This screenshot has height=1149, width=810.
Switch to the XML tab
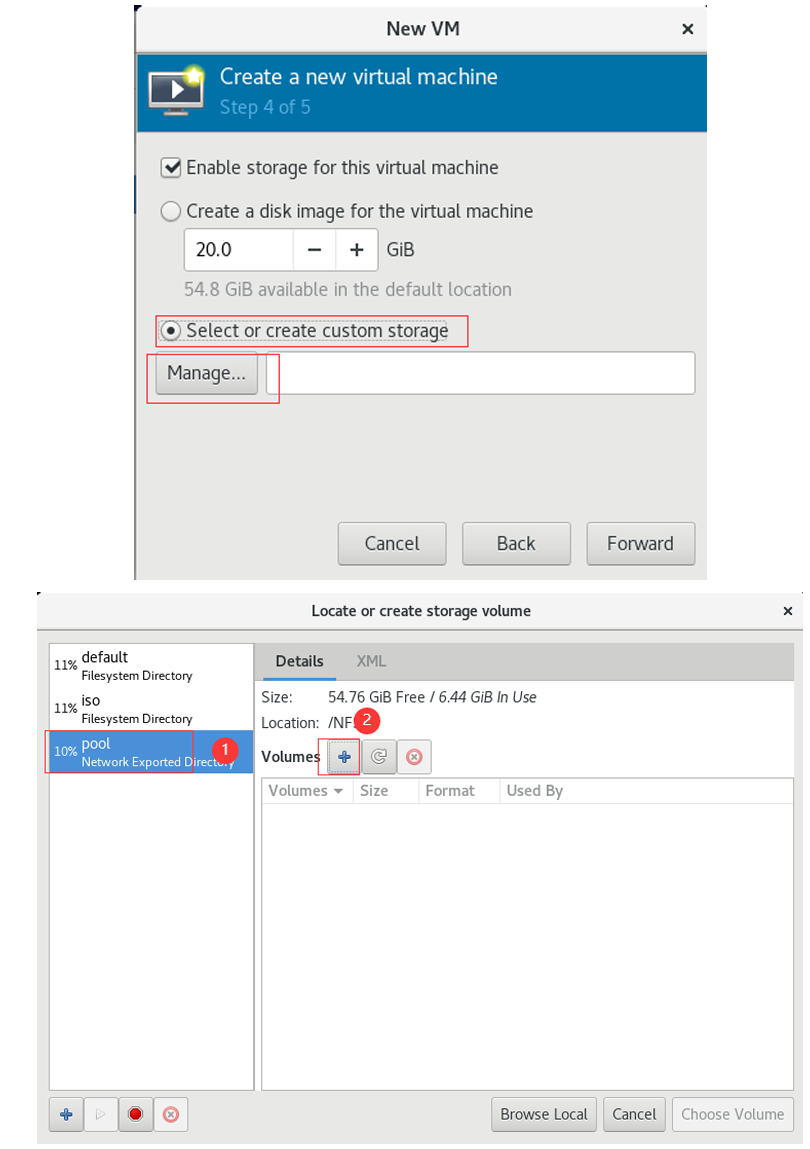tap(371, 661)
